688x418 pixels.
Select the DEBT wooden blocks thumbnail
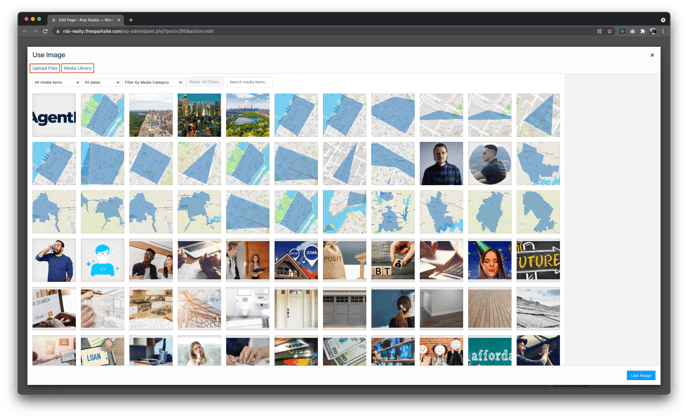393,260
